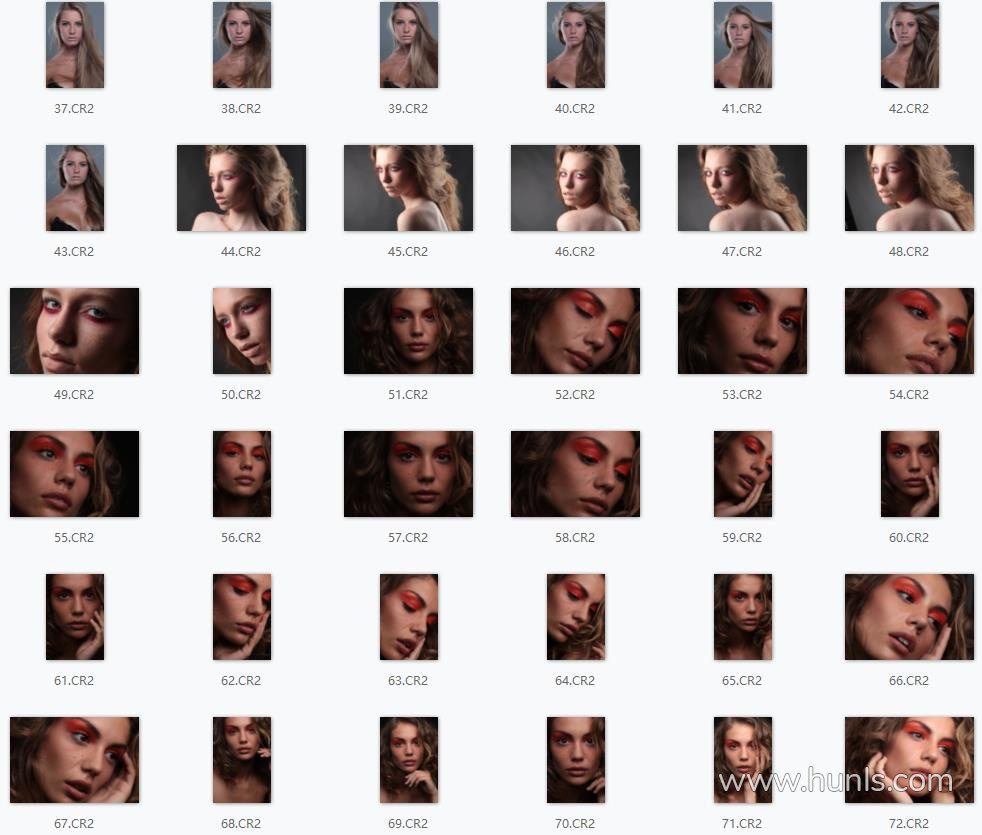982x835 pixels.
Task: Choose the 42.CR2 thumbnail
Action: (910, 45)
